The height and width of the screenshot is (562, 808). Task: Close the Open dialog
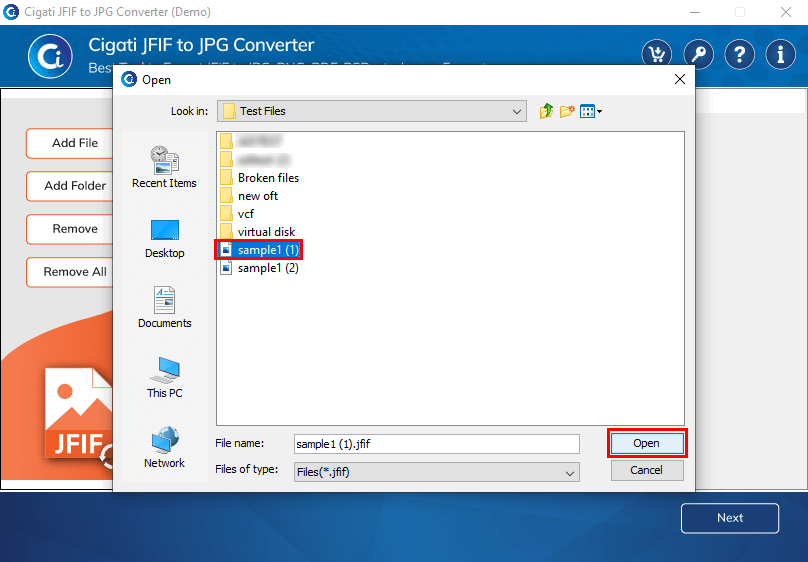point(680,79)
